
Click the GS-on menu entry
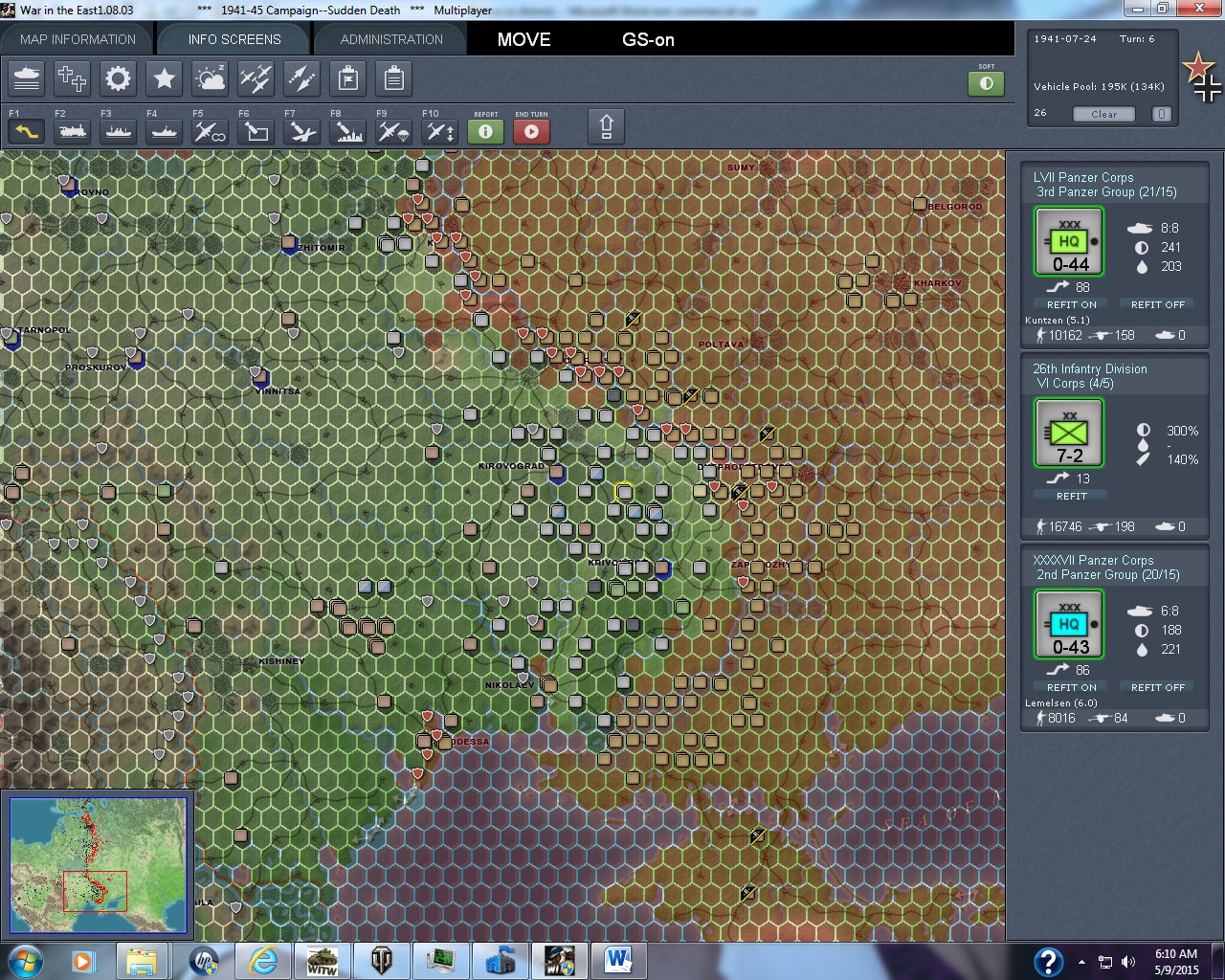pyautogui.click(x=647, y=40)
